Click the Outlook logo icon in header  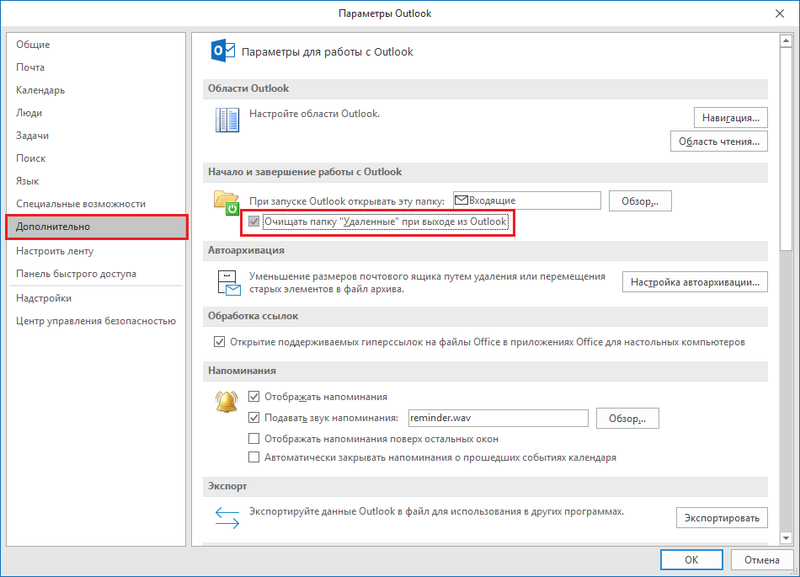pyautogui.click(x=223, y=51)
